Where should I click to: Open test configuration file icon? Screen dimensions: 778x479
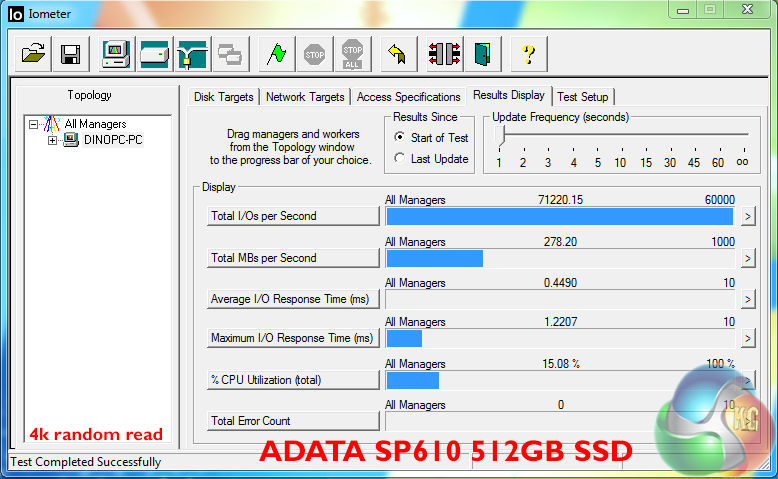click(33, 54)
